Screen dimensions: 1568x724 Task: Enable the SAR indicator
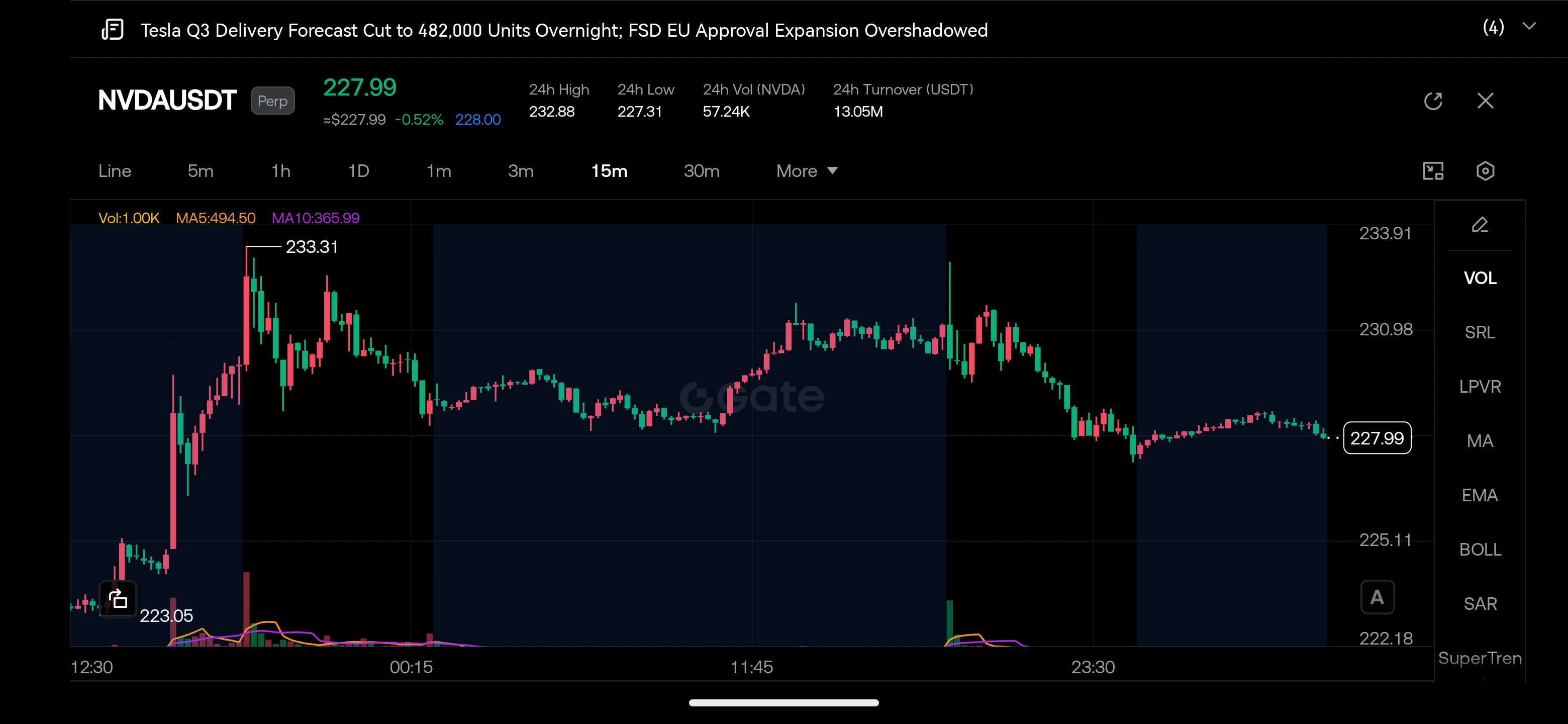coord(1480,603)
